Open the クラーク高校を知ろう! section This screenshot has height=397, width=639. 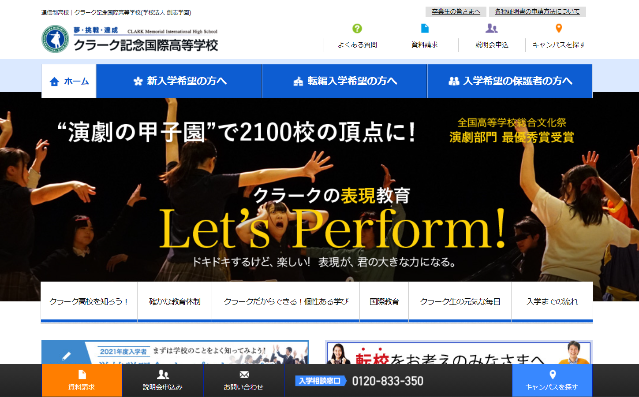pos(89,302)
